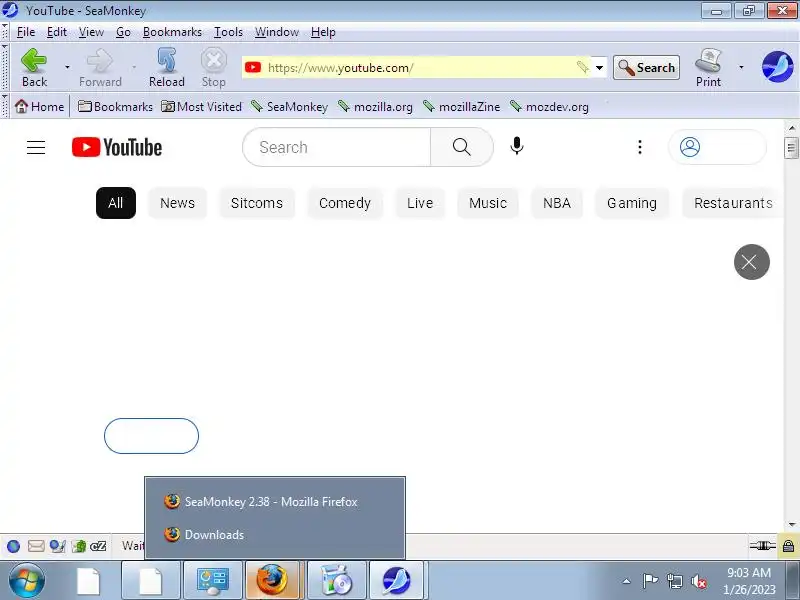Go to Home from the bookmarks toolbar
This screenshot has width=800, height=600.
(40, 107)
